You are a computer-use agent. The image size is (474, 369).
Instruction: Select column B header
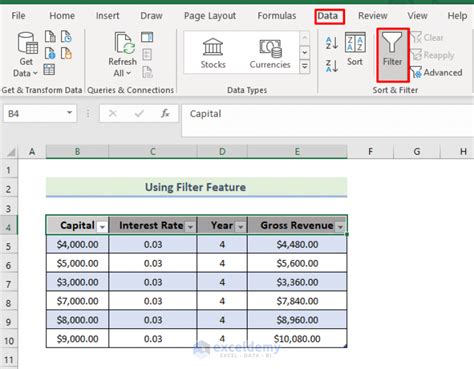point(77,152)
